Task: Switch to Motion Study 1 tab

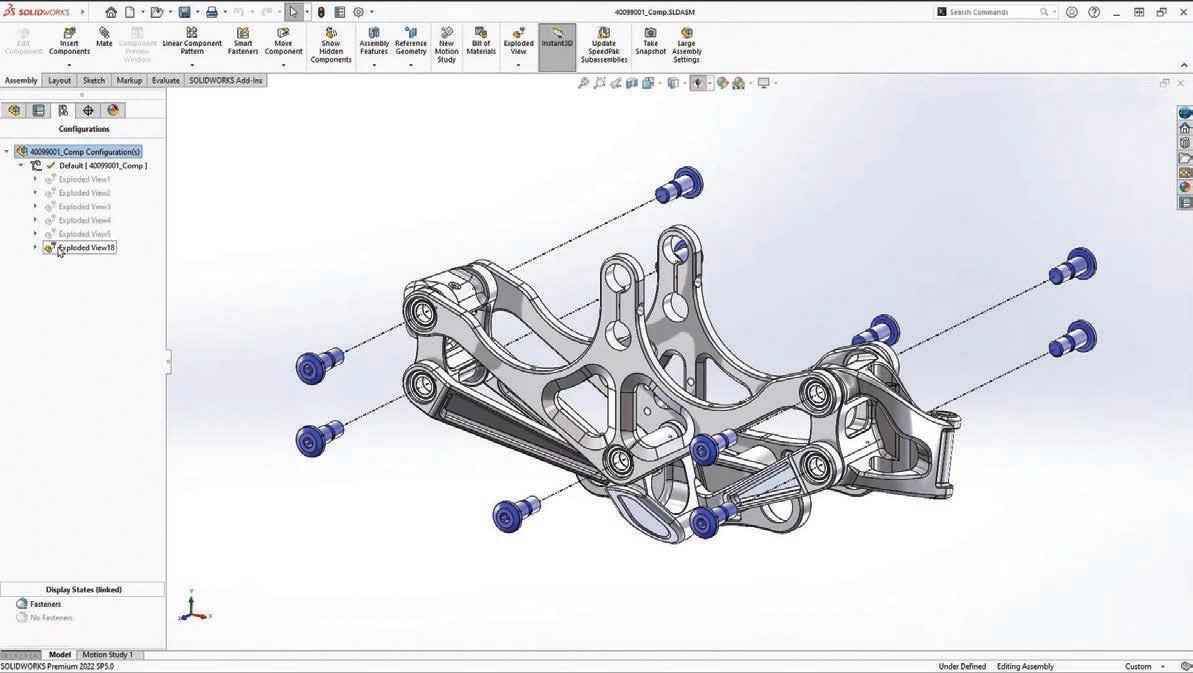Action: click(x=107, y=654)
